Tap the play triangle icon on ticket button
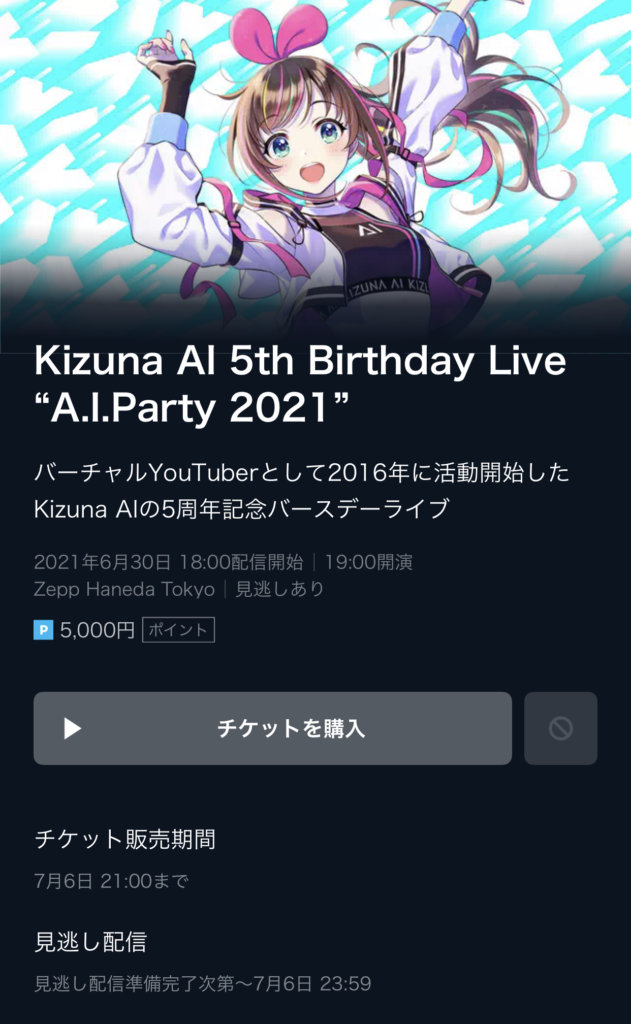 pos(72,728)
